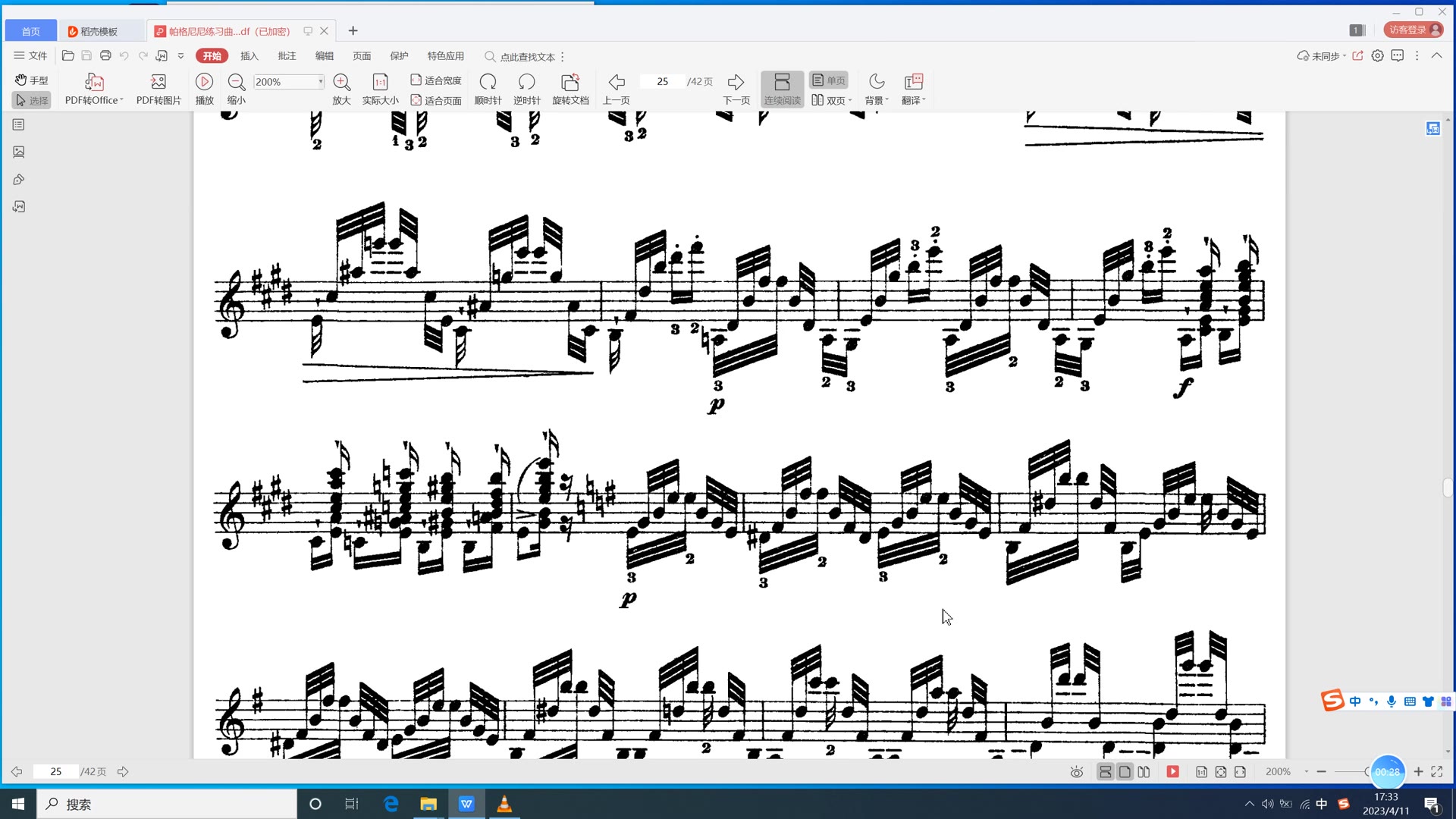This screenshot has width=1456, height=819.
Task: Open the 200% zoom dropdown in toolbar
Action: point(321,82)
